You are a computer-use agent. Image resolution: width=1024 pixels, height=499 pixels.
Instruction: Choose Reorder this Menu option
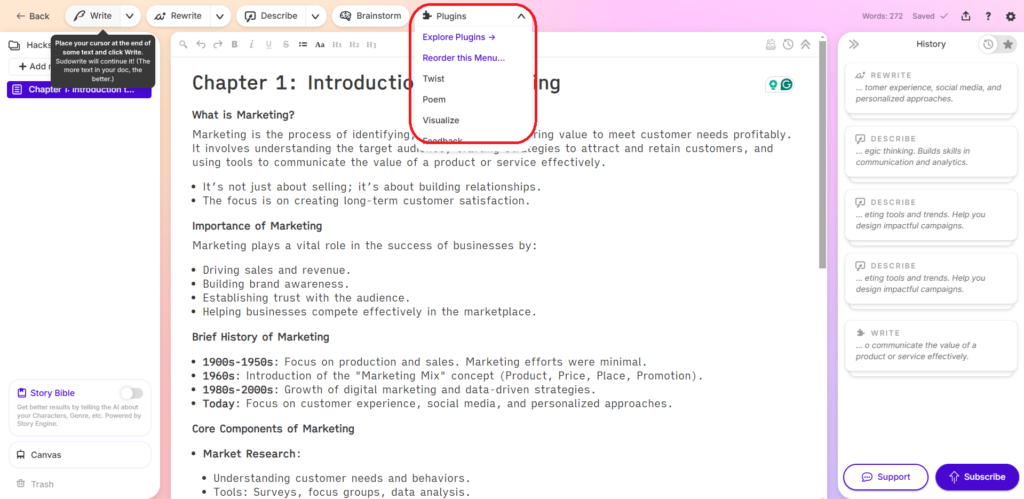point(464,57)
